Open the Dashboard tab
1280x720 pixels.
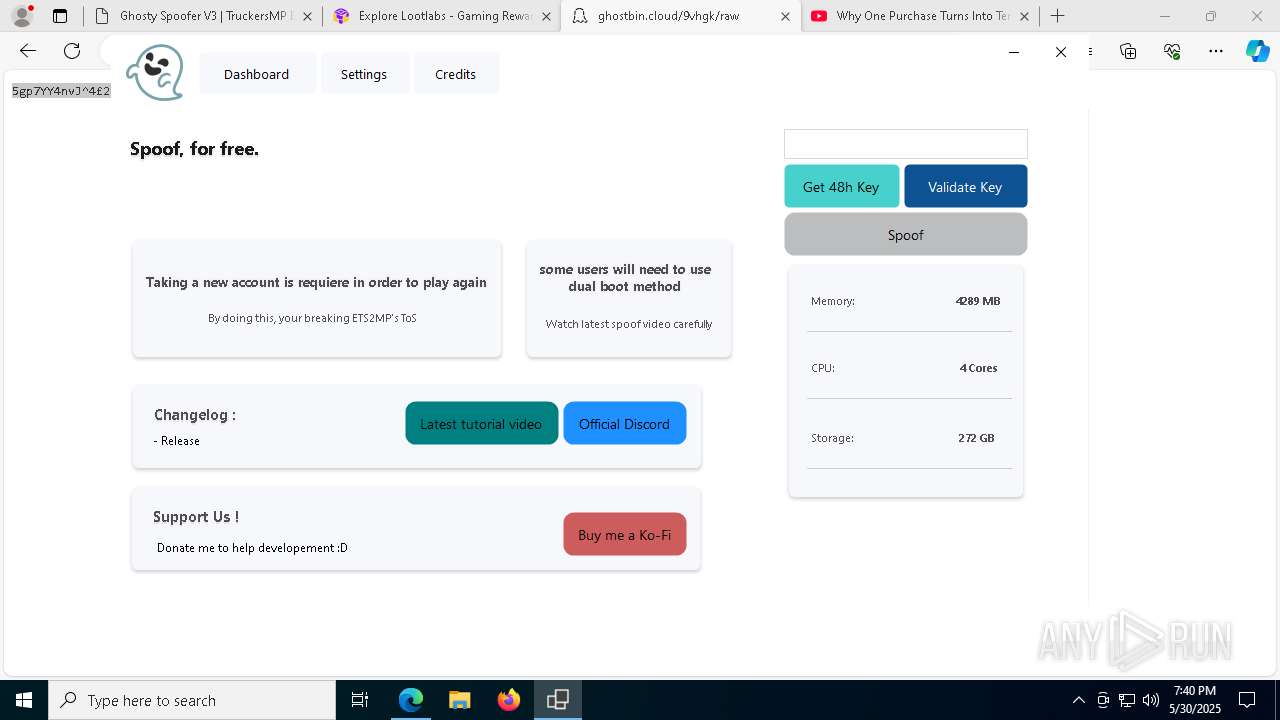256,74
